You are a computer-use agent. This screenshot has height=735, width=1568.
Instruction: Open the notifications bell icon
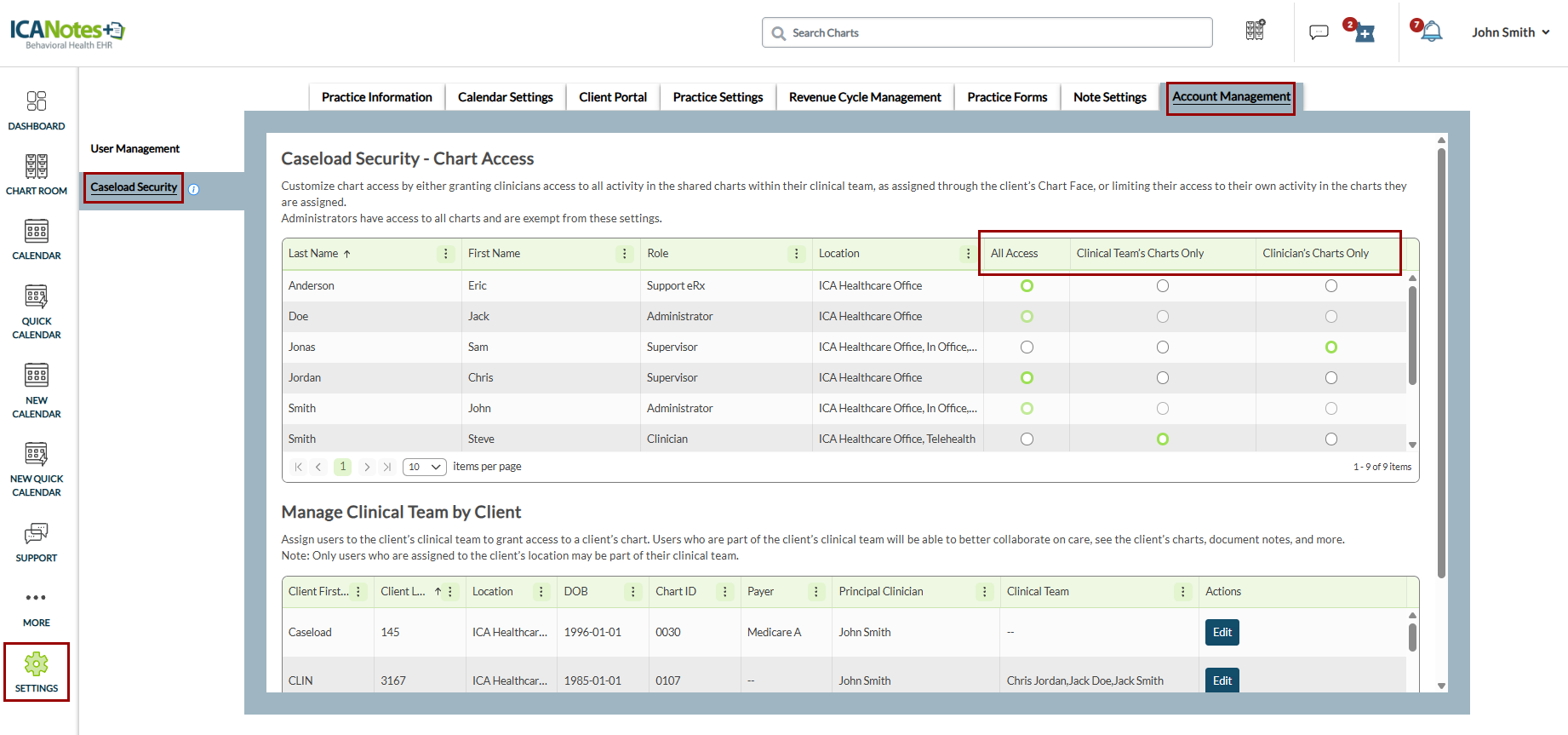pos(1432,32)
